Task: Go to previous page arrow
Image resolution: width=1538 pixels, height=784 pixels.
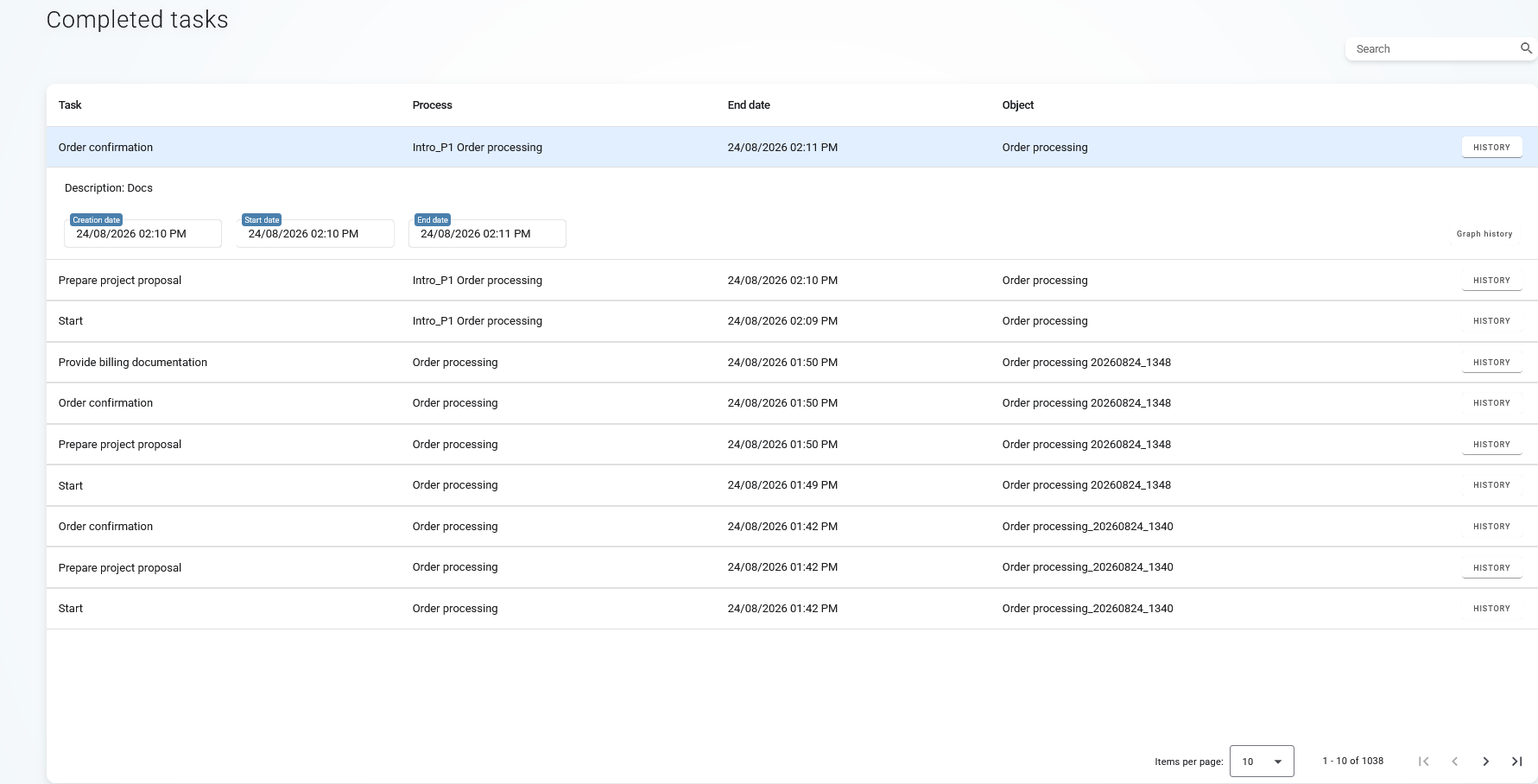Action: point(1454,761)
